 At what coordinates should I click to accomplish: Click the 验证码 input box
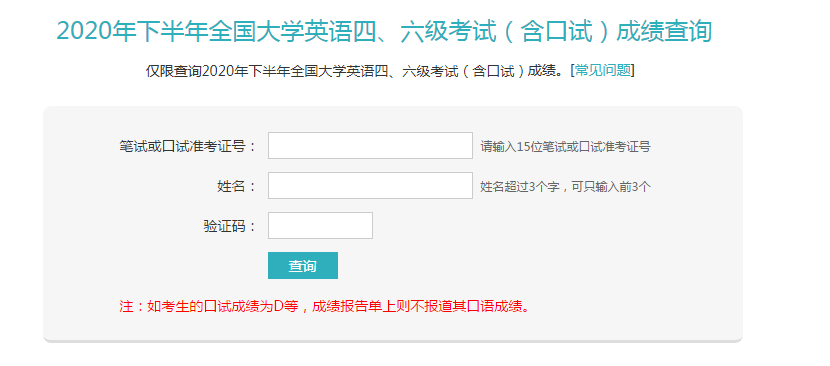(x=320, y=226)
